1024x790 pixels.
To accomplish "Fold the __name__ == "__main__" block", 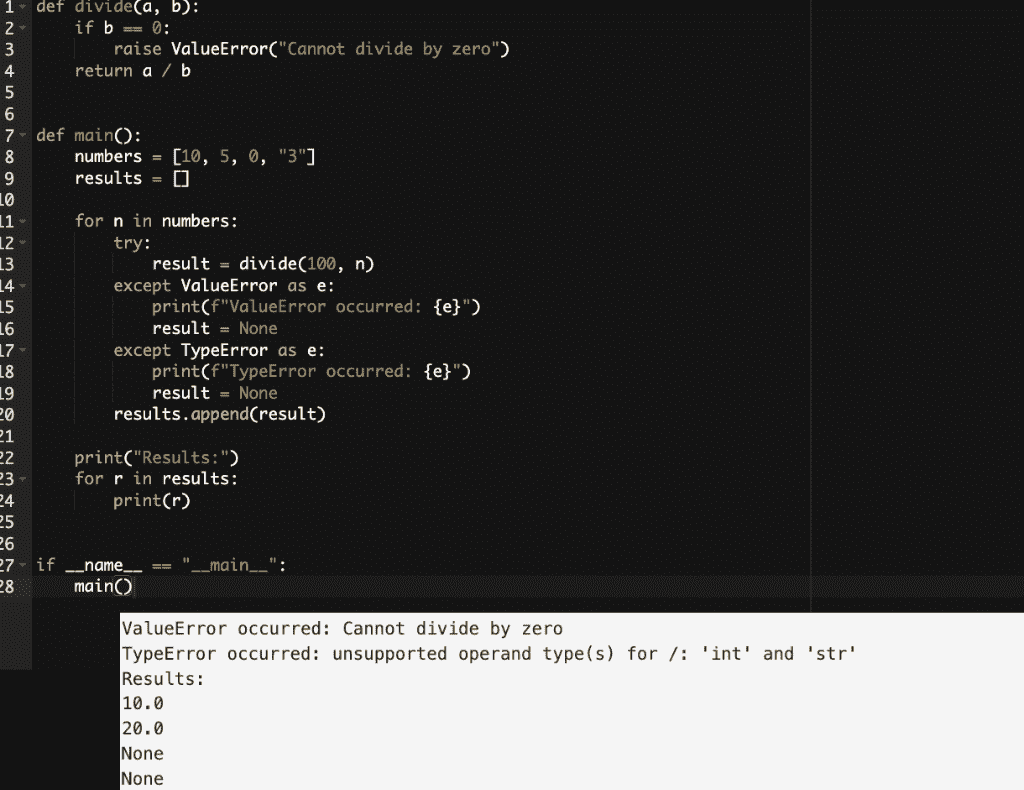I will 23,565.
